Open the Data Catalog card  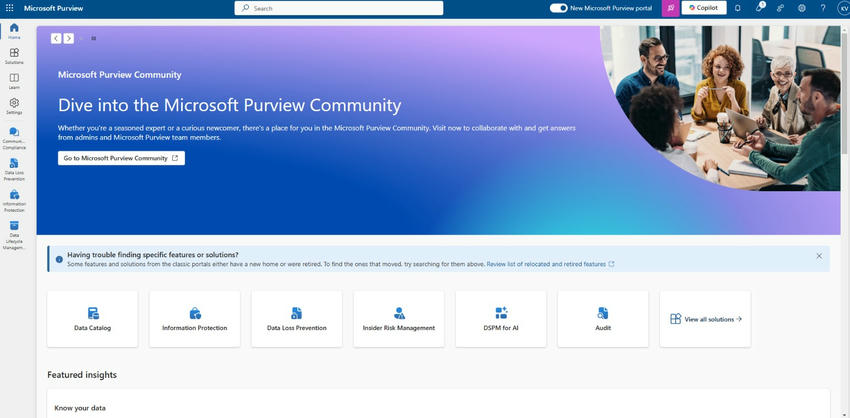click(93, 319)
